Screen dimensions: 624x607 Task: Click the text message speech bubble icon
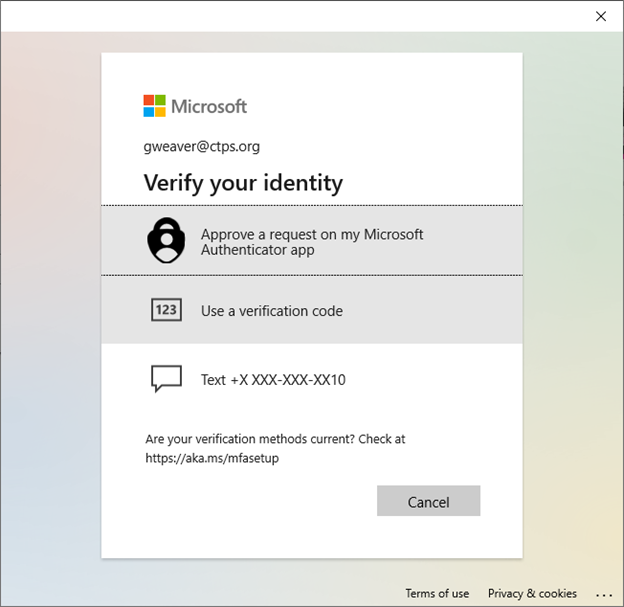[x=166, y=379]
